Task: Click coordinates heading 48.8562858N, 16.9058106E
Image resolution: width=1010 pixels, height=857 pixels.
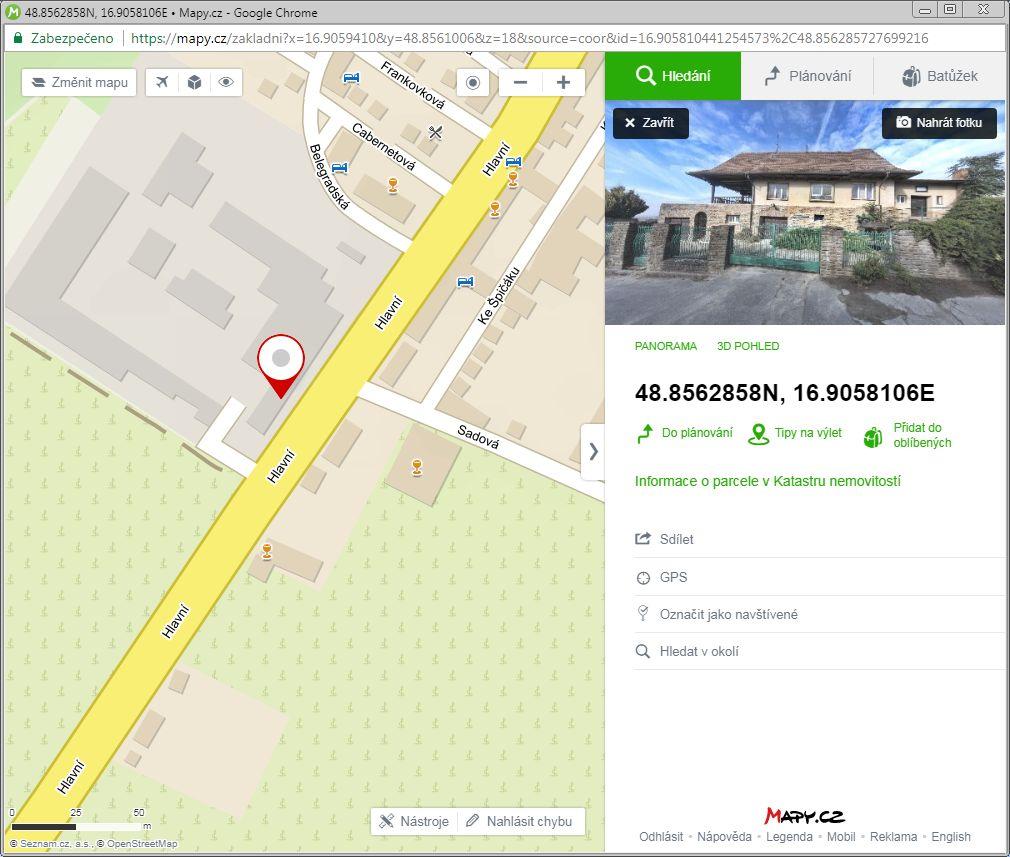Action: [785, 392]
